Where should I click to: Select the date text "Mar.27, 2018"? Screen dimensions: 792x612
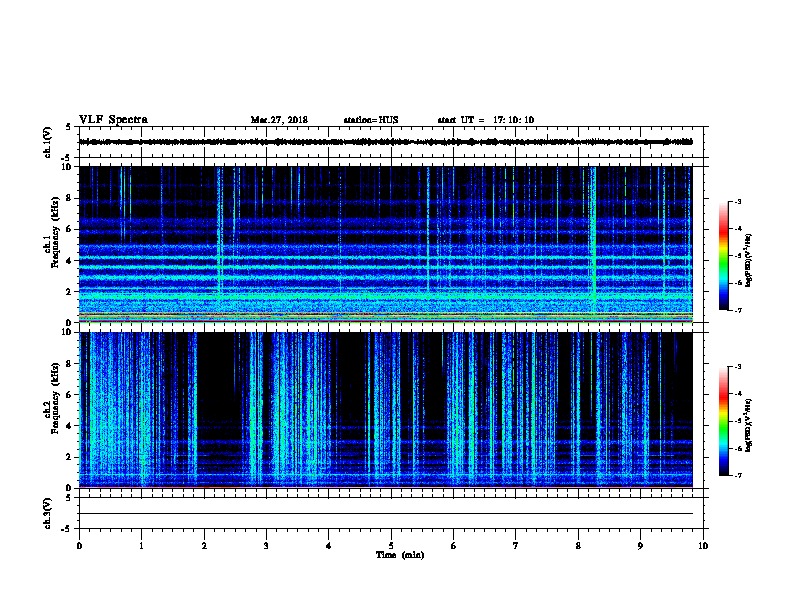(279, 120)
